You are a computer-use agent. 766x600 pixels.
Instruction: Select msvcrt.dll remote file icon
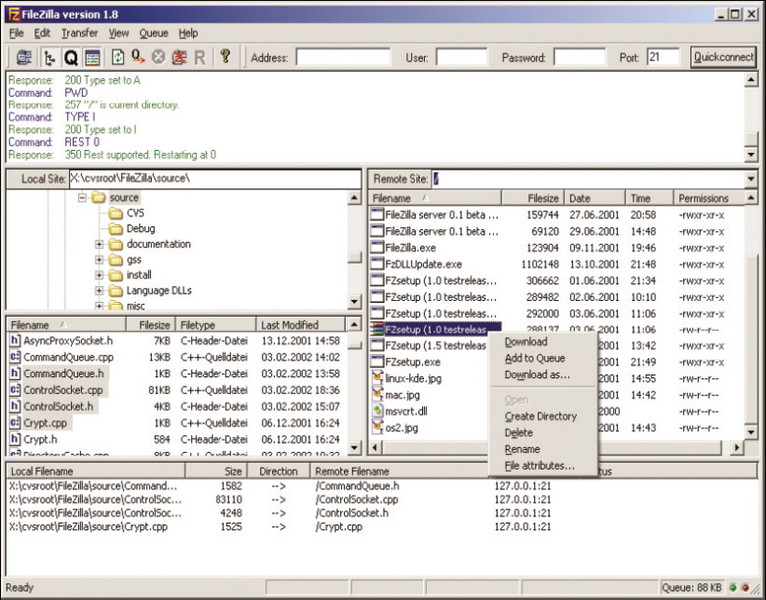point(377,411)
